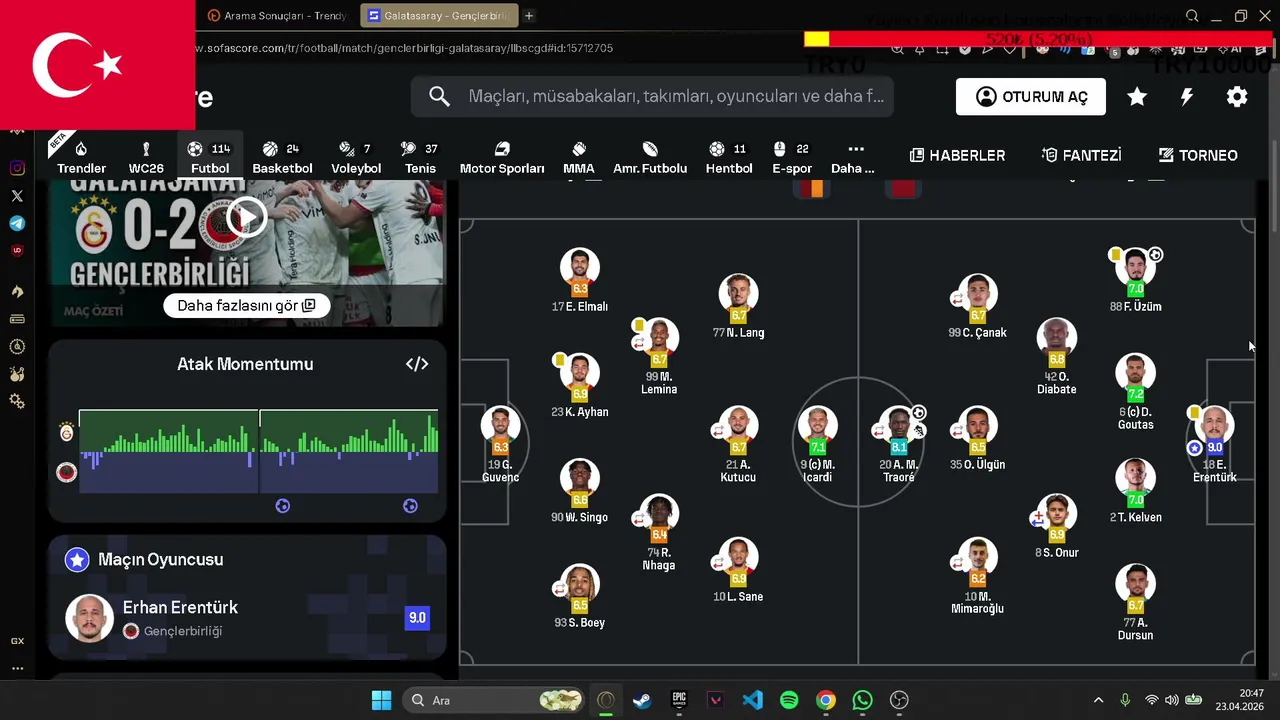Select O. Diabate on the lineup pitch

pos(1057,357)
